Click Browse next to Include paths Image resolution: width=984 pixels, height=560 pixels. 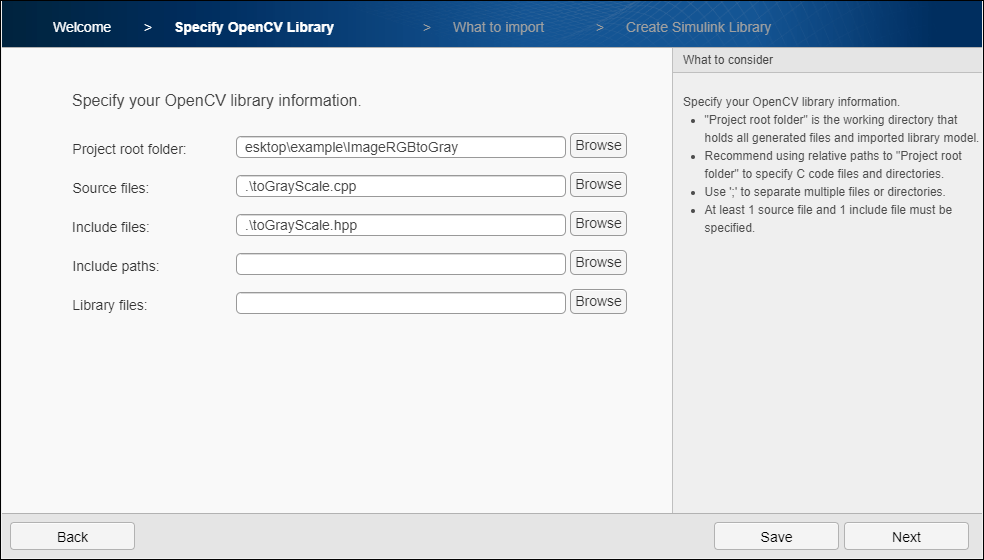tap(598, 263)
